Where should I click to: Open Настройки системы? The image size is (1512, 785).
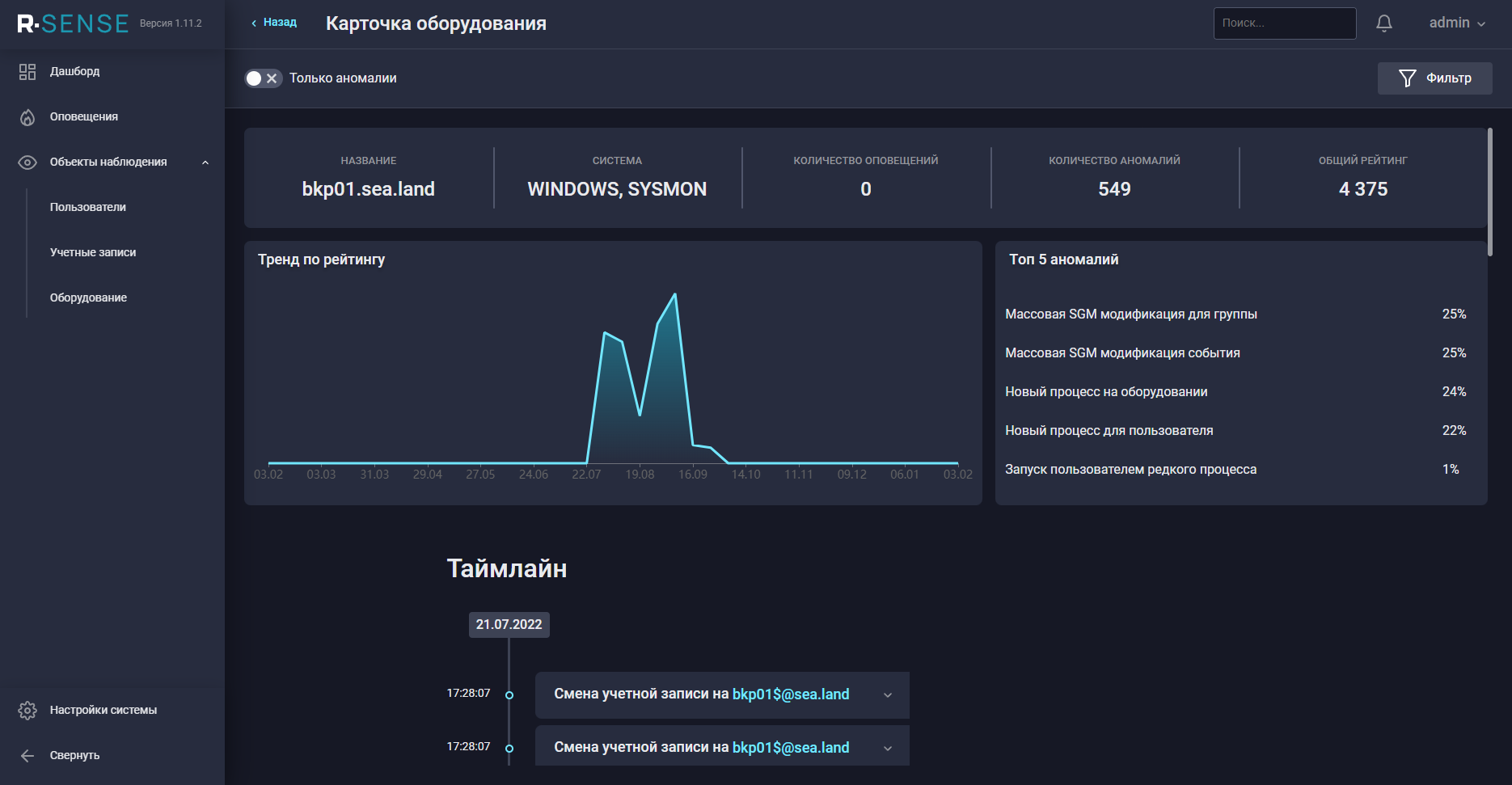point(103,711)
